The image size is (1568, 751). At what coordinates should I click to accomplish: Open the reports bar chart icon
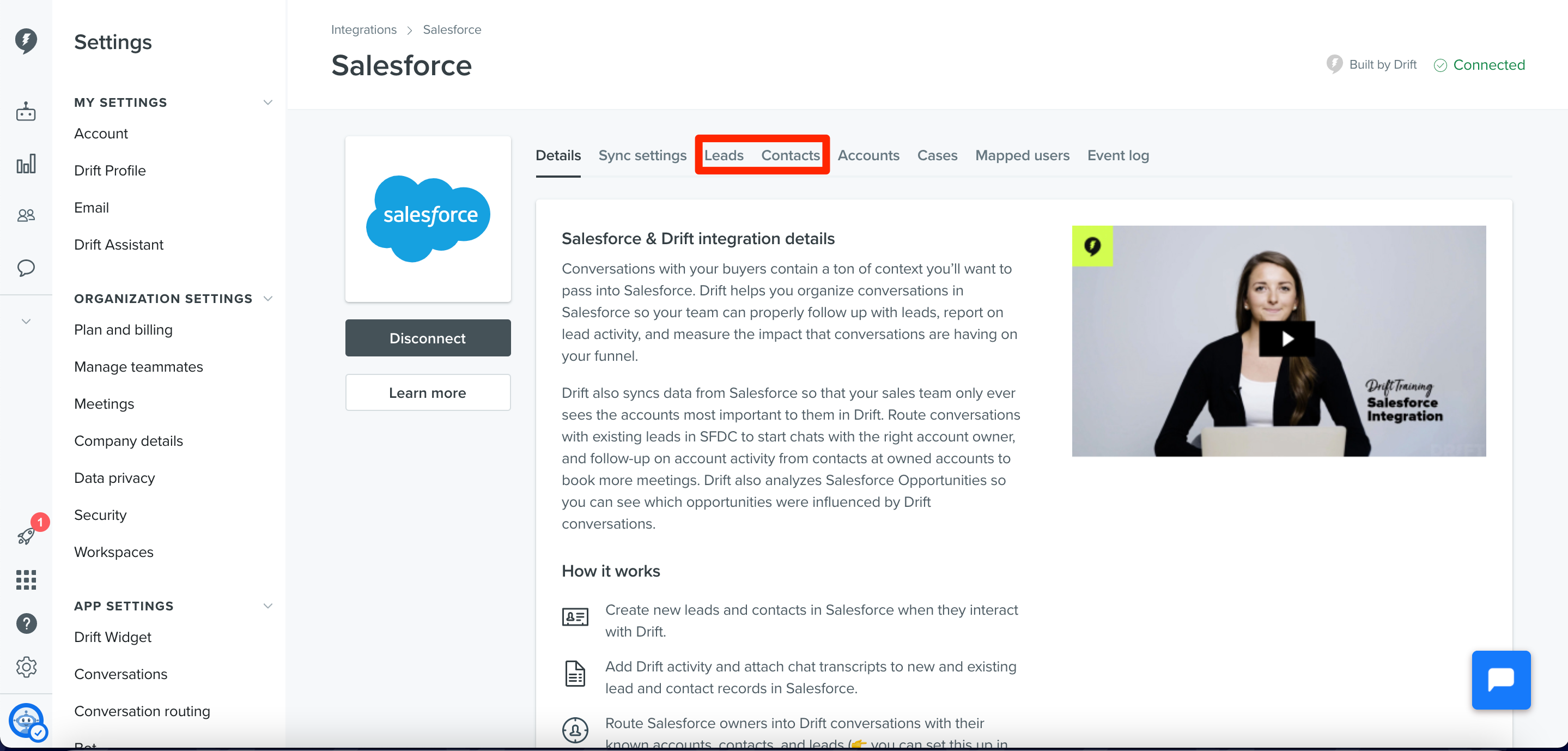26,164
